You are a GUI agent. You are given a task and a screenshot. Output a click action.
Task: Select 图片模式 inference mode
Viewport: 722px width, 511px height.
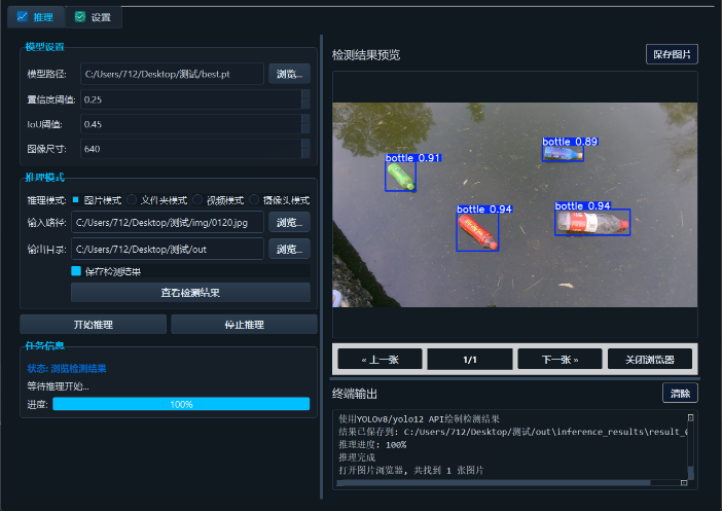click(97, 200)
